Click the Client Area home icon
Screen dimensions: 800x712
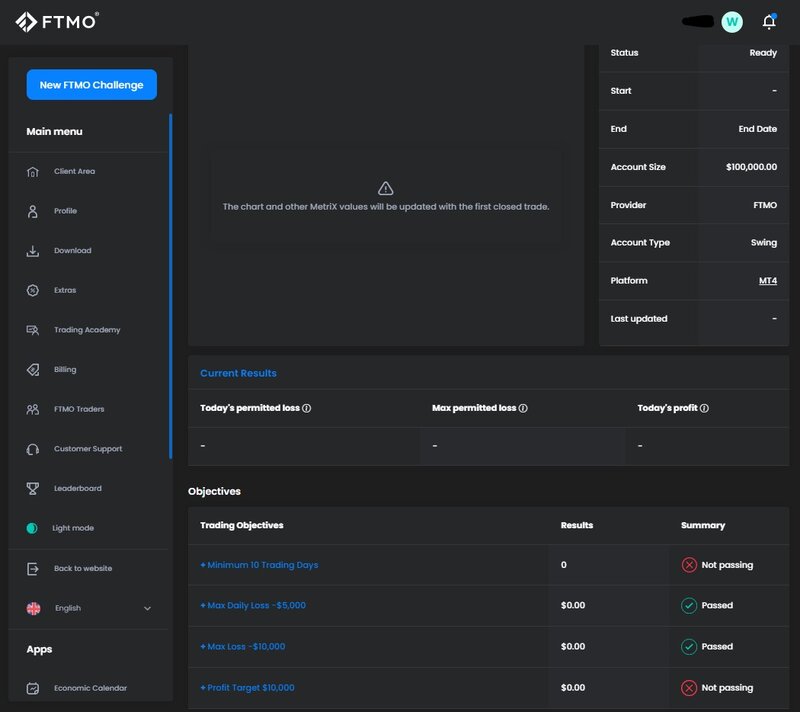click(33, 172)
